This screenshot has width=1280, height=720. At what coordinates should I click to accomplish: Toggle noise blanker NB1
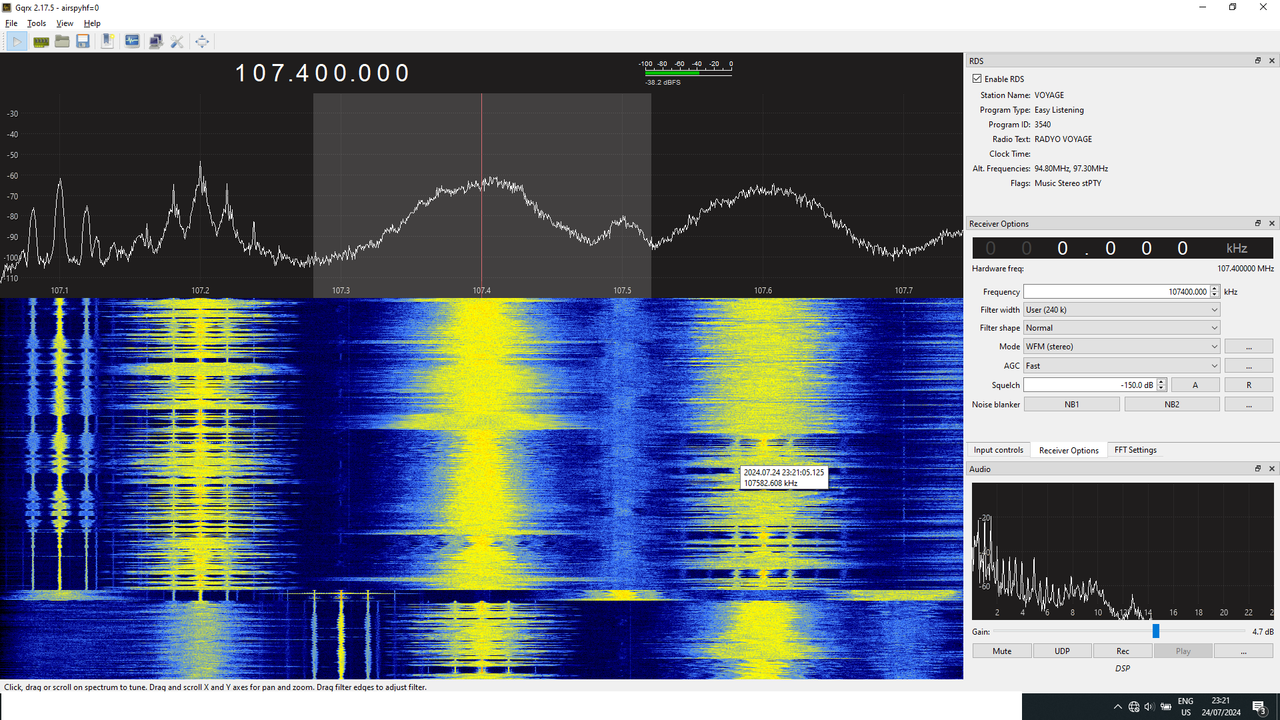coord(1072,405)
